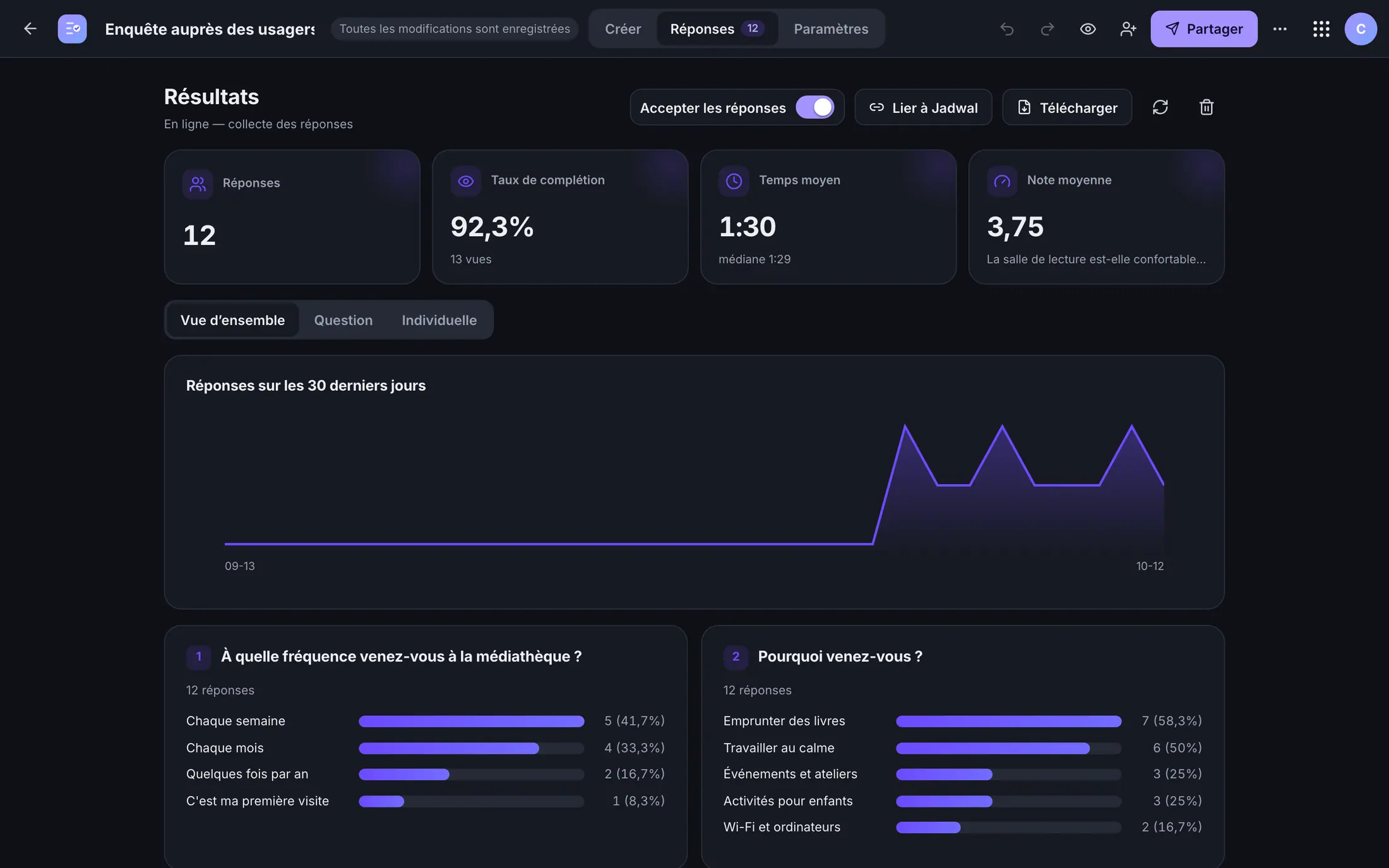This screenshot has height=868, width=1389.
Task: Click the Partager button
Action: (1203, 28)
